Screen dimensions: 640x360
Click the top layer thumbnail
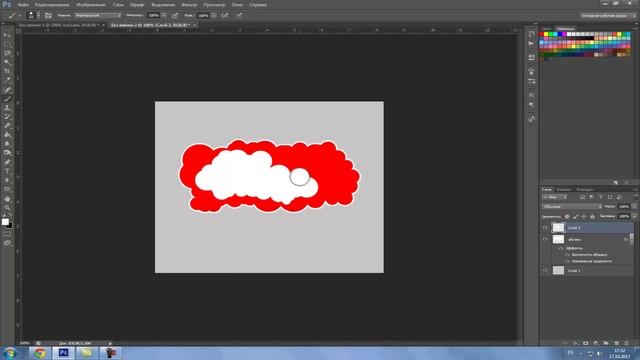(558, 227)
